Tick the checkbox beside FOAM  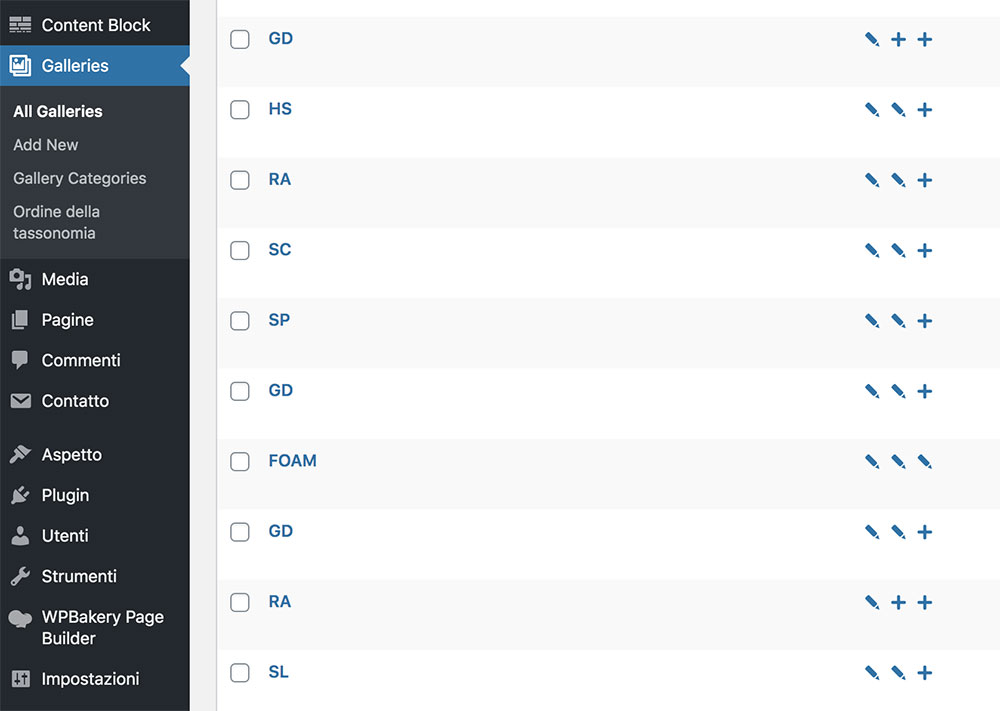pos(240,462)
